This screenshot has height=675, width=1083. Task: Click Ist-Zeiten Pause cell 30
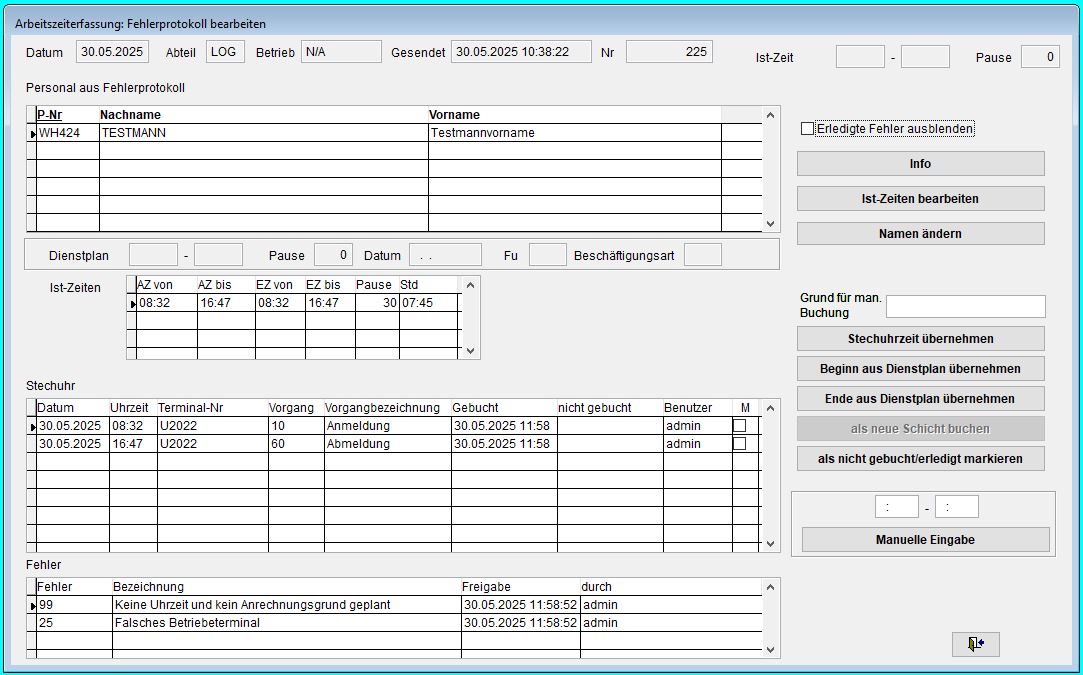tap(377, 303)
